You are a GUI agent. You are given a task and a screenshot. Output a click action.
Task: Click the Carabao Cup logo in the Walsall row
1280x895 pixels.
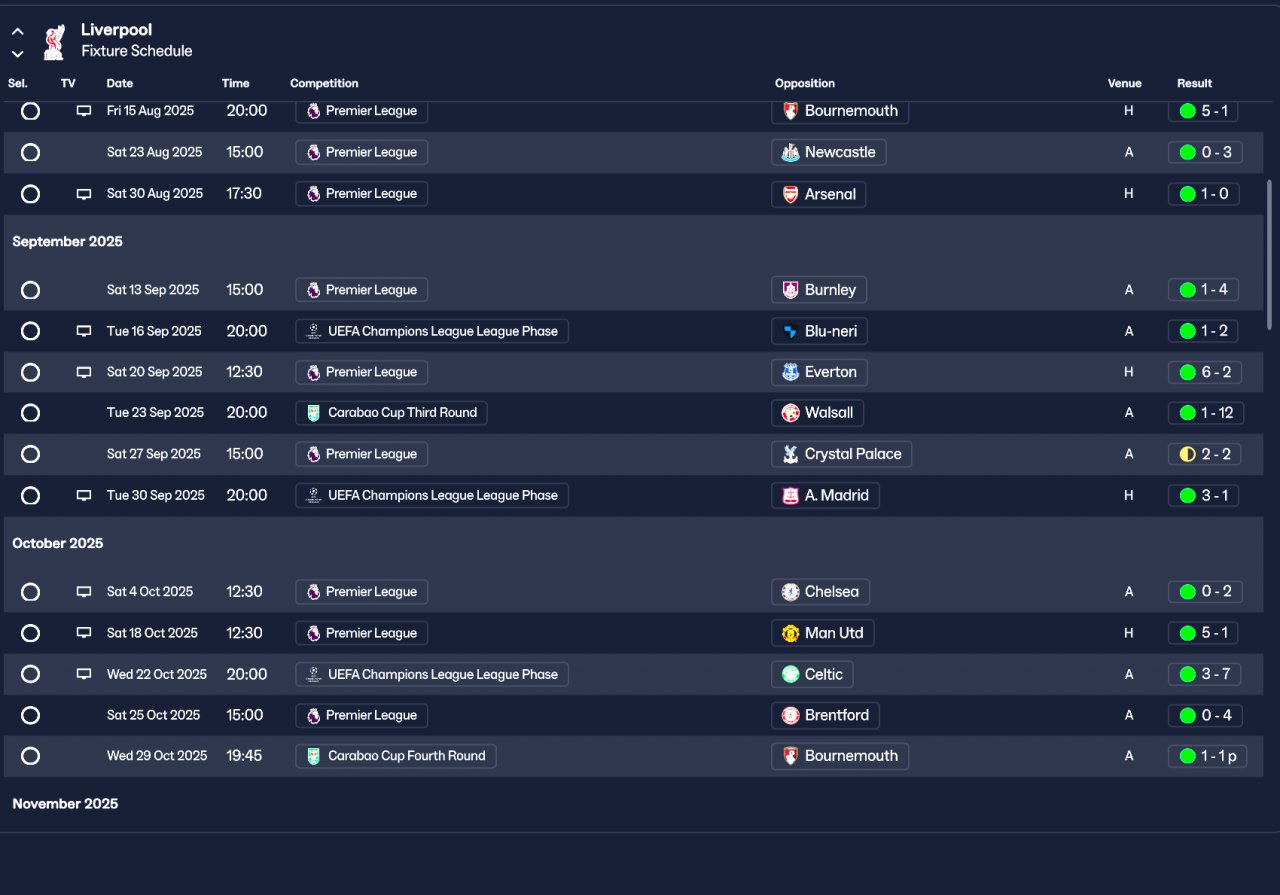[x=313, y=413]
